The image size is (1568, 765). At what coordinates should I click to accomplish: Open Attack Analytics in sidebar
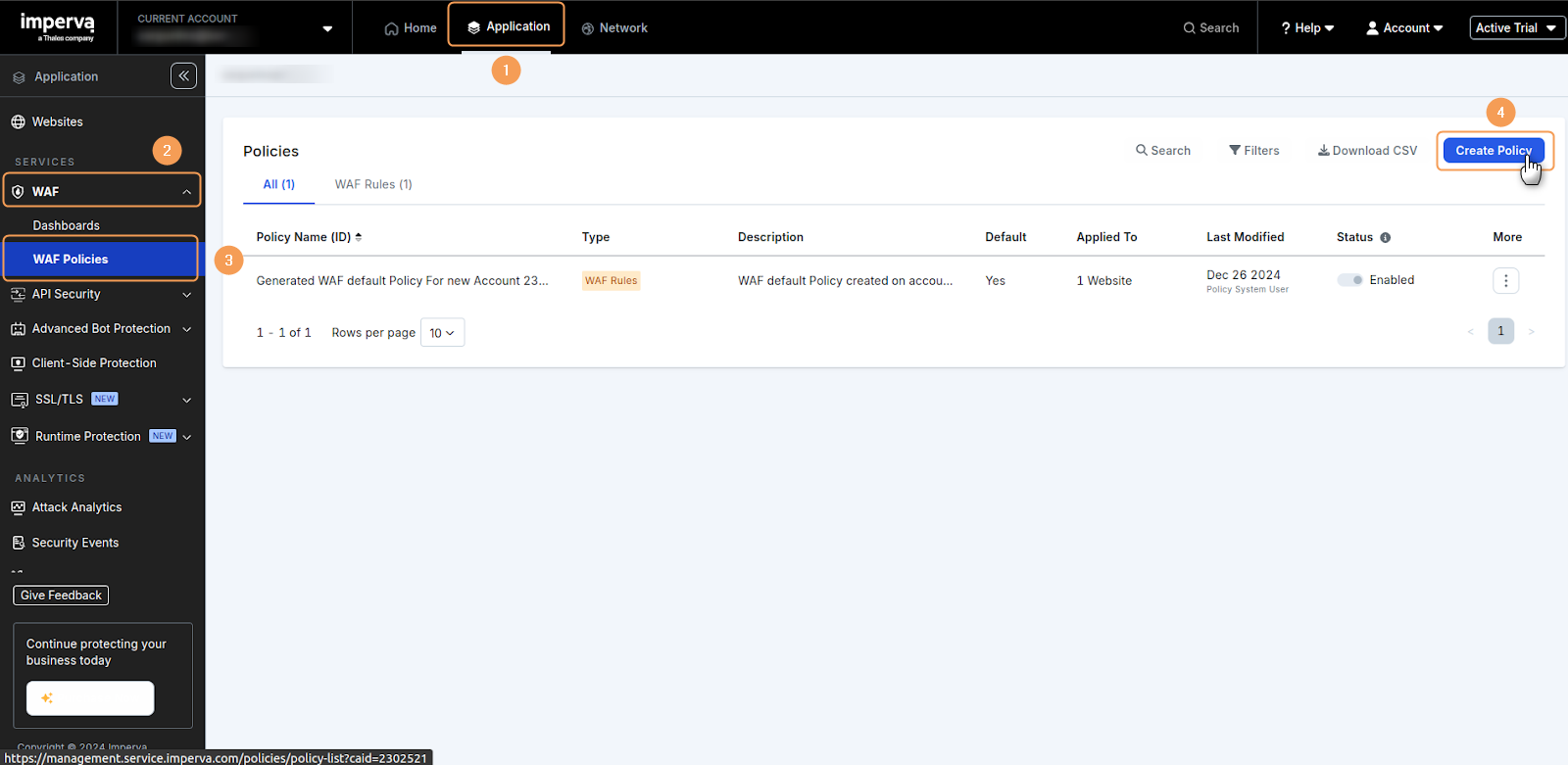[76, 507]
